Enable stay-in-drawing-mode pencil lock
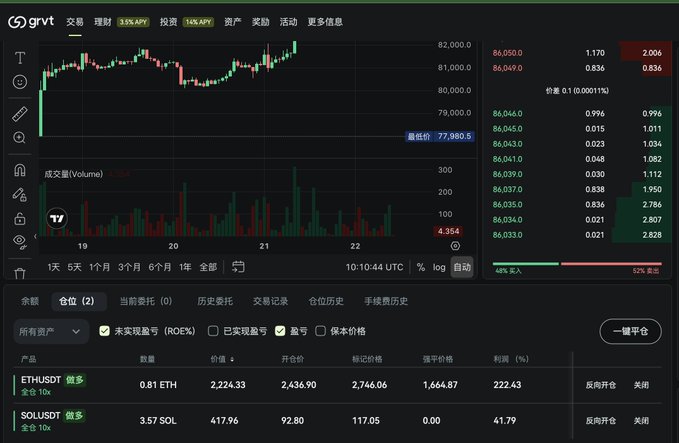The width and height of the screenshot is (679, 443). click(x=19, y=195)
